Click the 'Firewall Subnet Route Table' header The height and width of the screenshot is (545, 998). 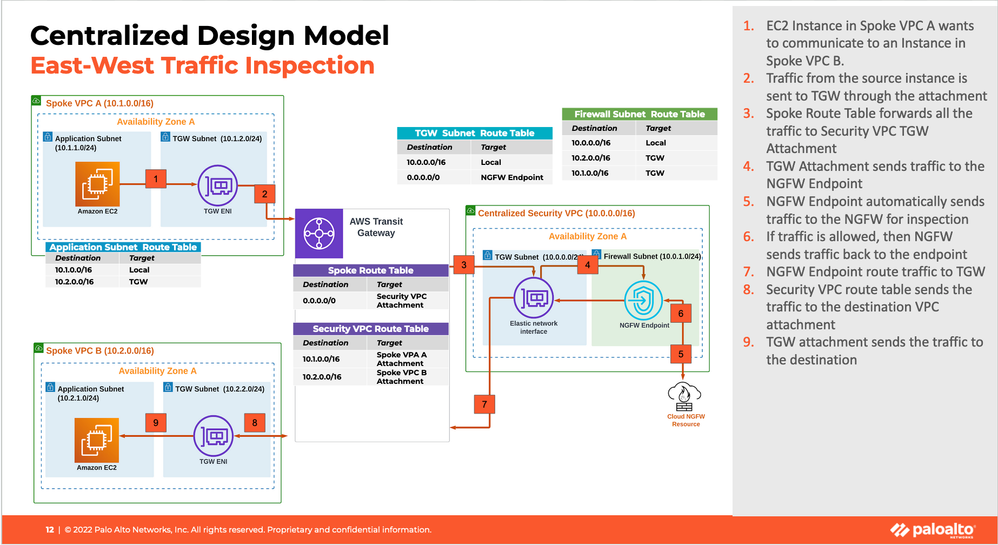pyautogui.click(x=640, y=114)
